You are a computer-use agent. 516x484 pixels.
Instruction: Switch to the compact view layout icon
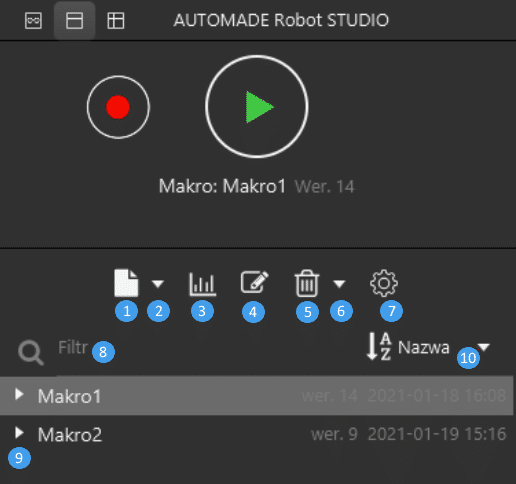(33, 21)
